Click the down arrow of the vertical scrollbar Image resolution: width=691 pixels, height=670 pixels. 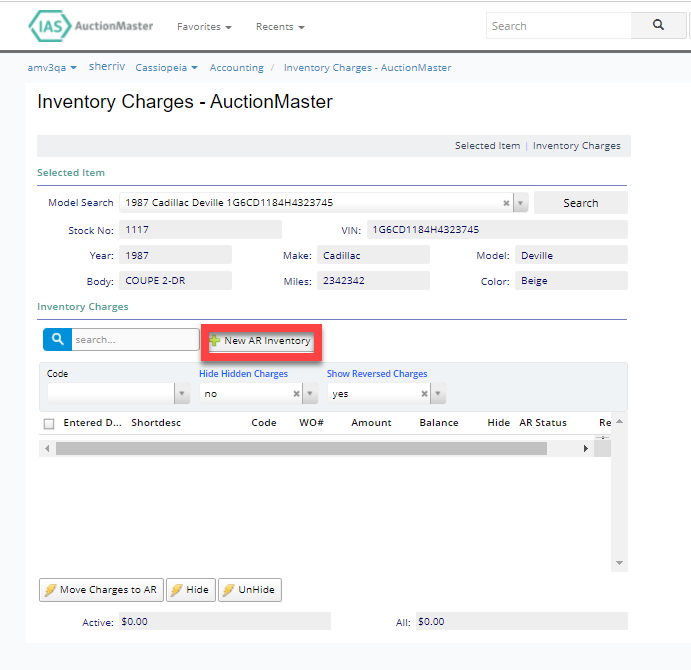pos(619,563)
